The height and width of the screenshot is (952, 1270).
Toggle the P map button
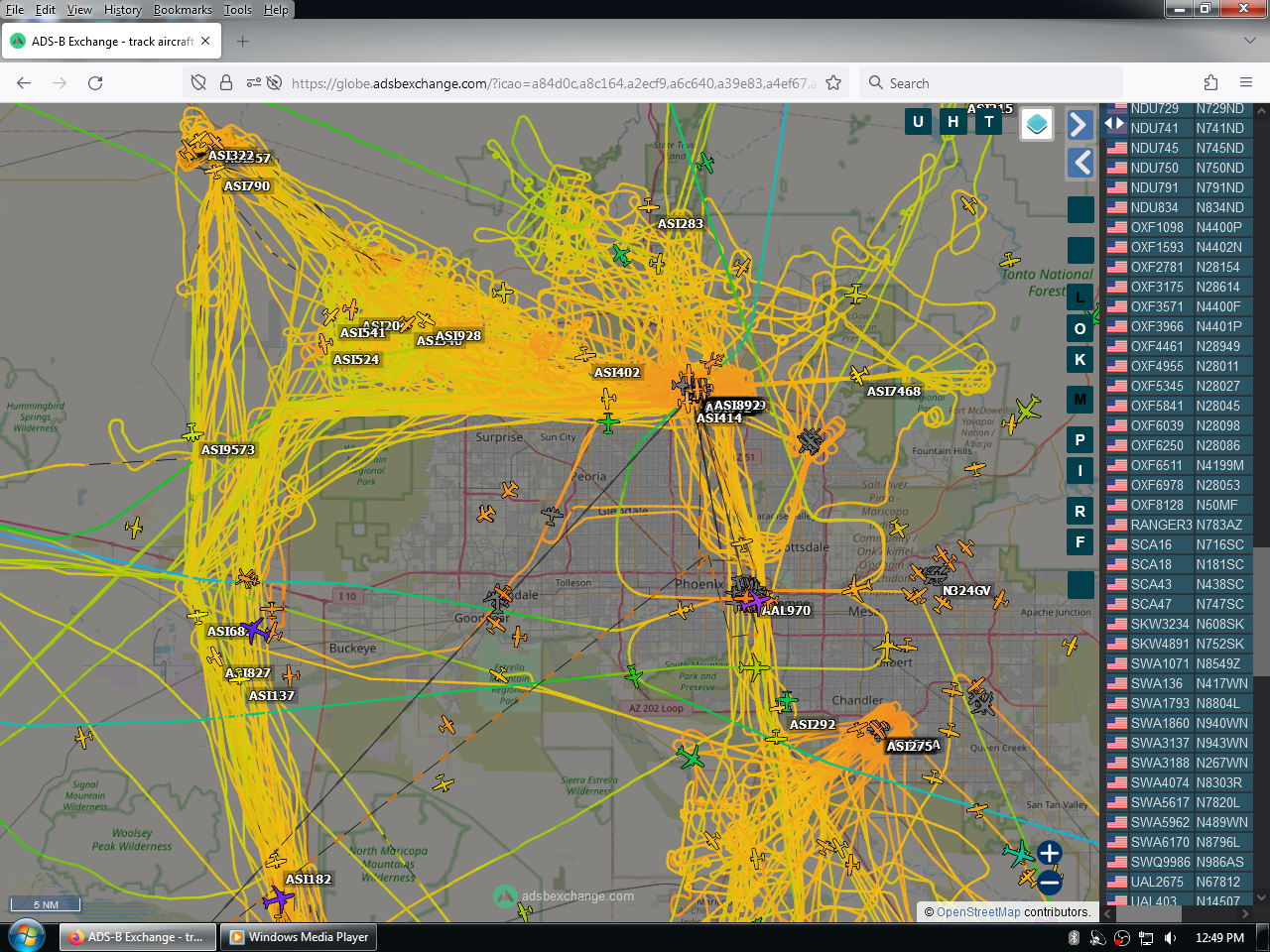pos(1080,440)
